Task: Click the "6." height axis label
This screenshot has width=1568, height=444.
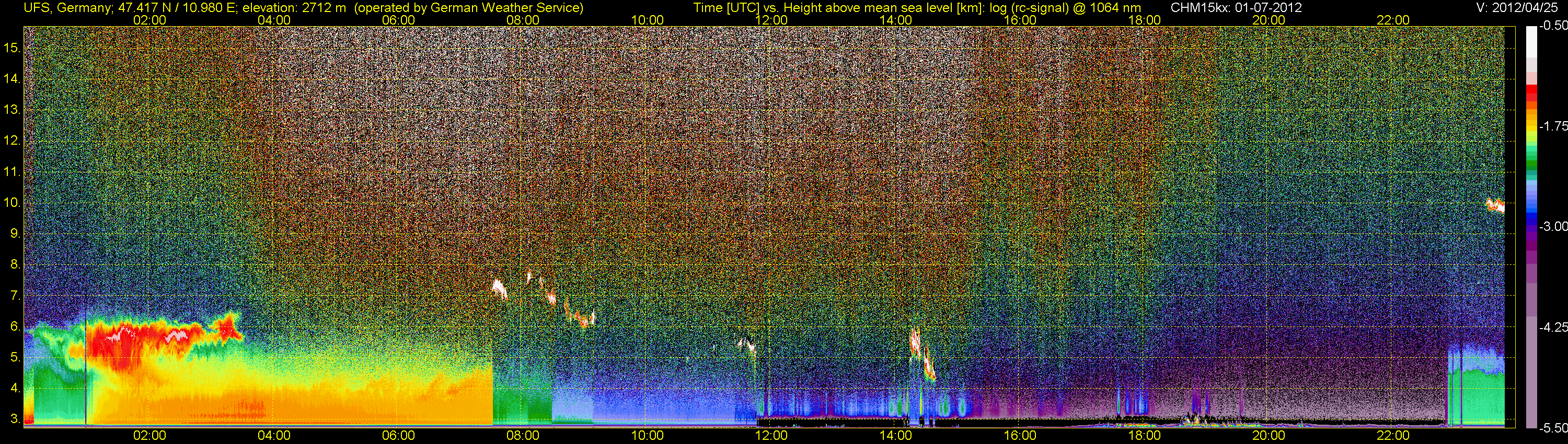Action: pos(15,326)
